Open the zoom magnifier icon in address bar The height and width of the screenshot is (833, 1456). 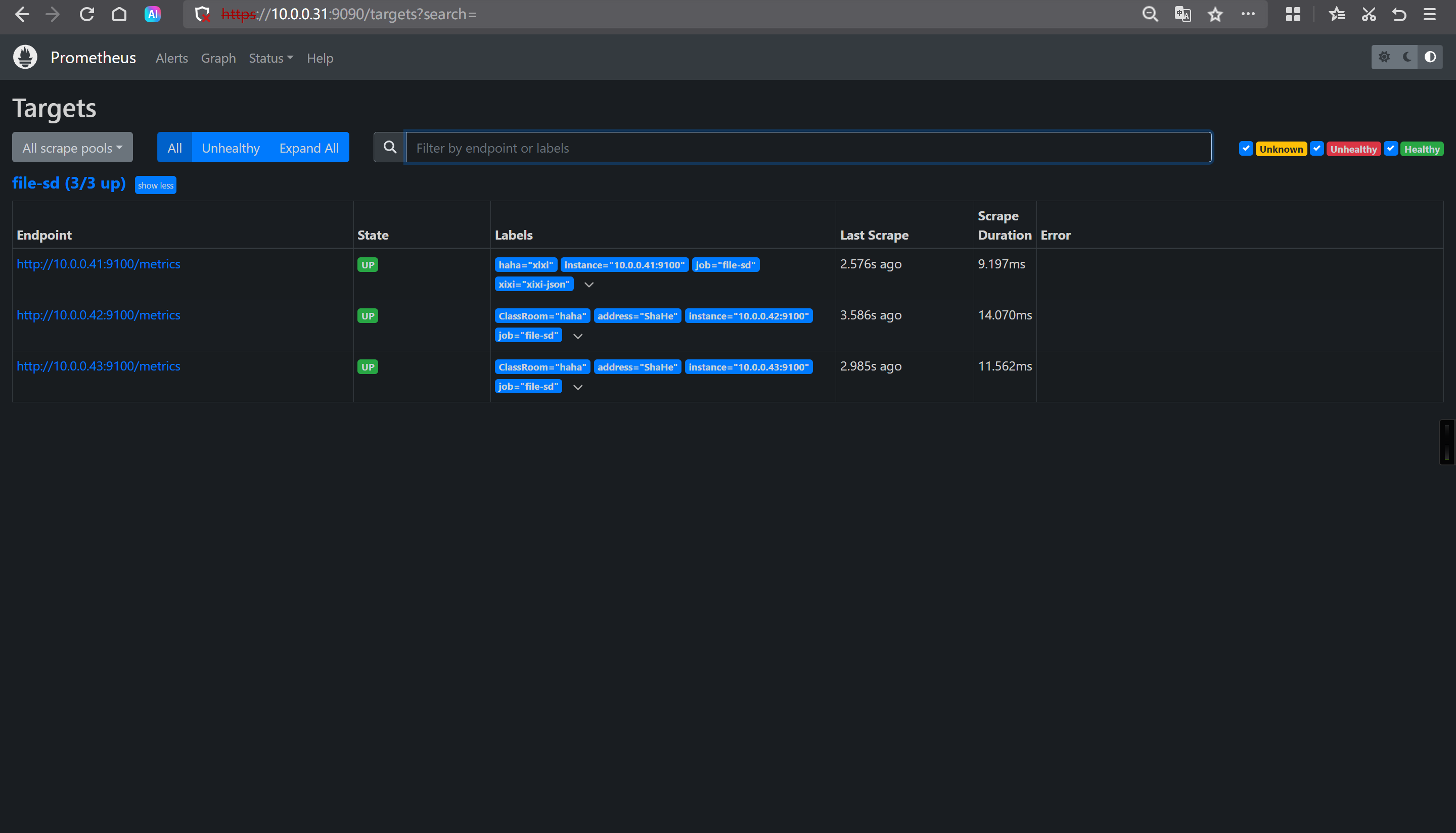pos(1150,14)
